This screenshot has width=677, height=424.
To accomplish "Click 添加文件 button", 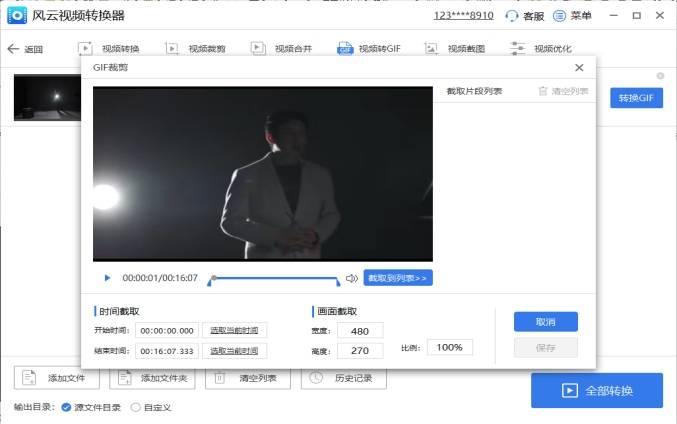I will click(57, 378).
